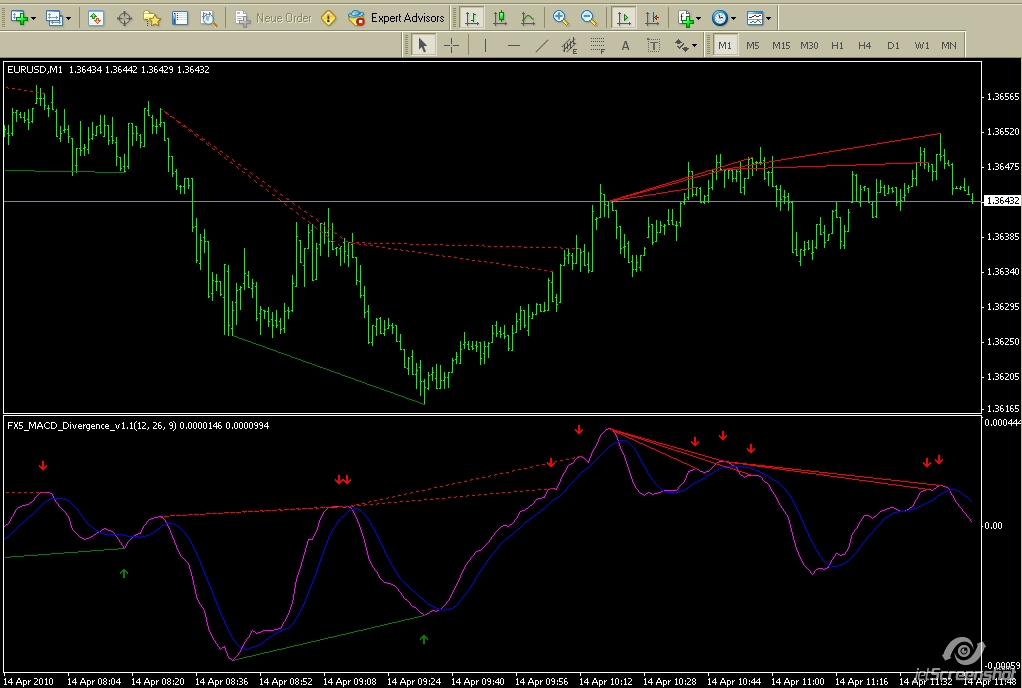Click the 14 Apr 09:24 time label
1022x688 pixels.
tap(414, 681)
